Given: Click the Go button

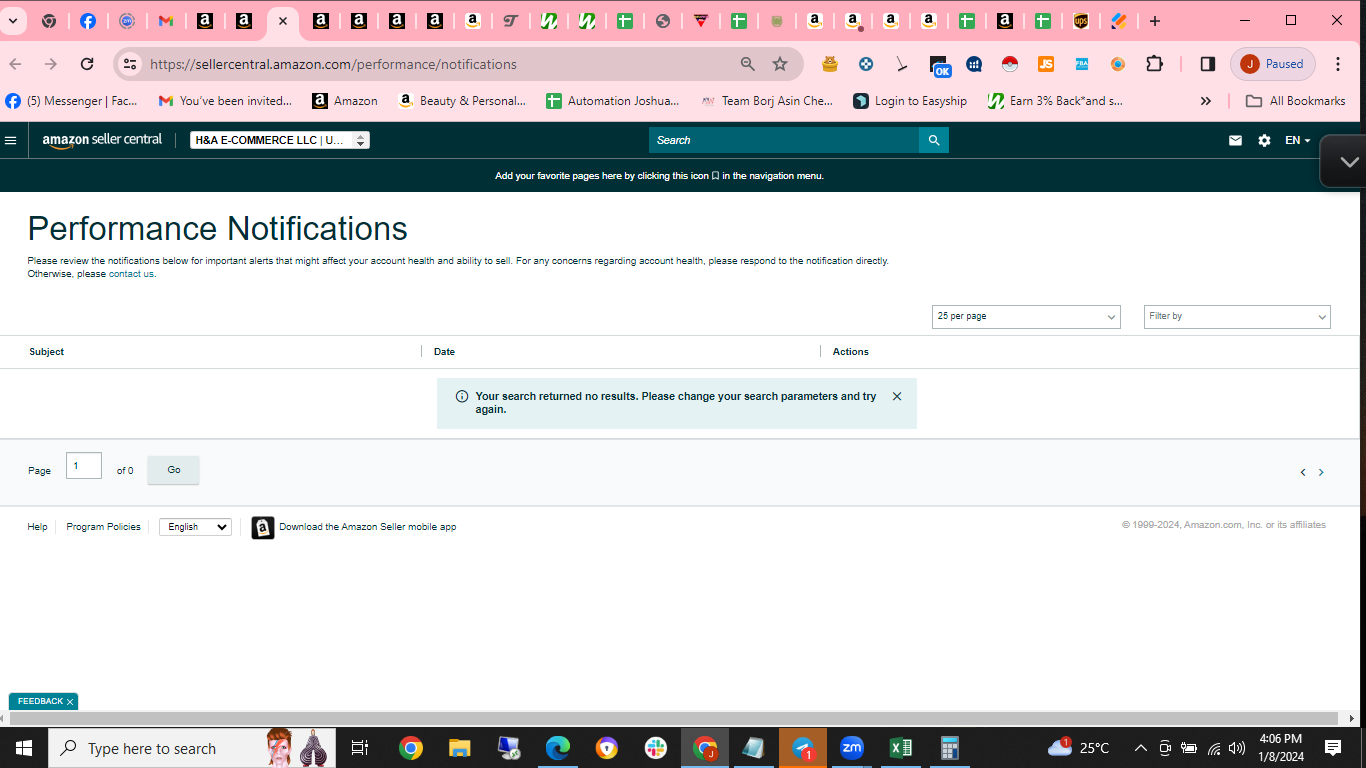Looking at the screenshot, I should 173,470.
